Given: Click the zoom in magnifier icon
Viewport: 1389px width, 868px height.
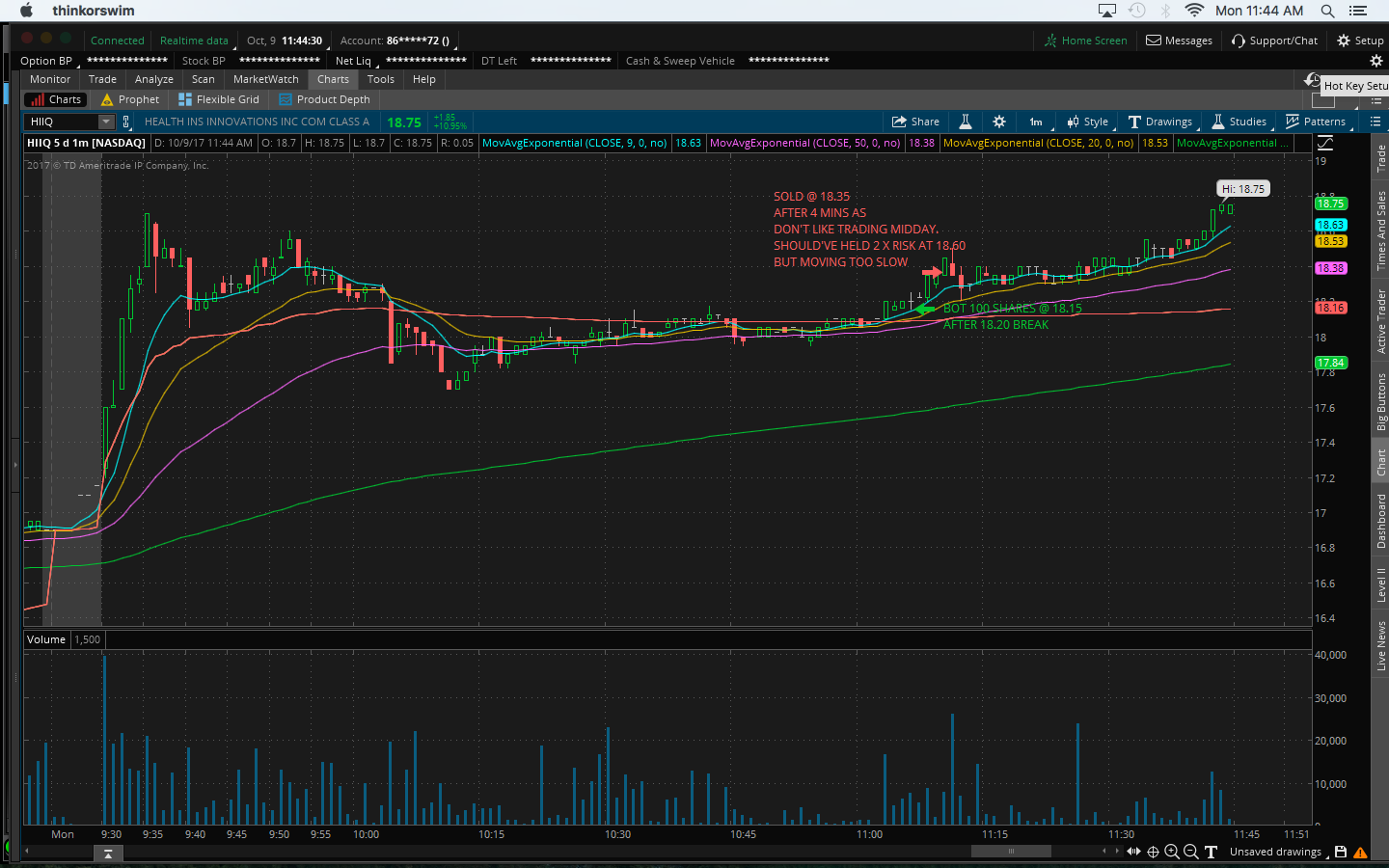Looking at the screenshot, I should tap(1172, 852).
